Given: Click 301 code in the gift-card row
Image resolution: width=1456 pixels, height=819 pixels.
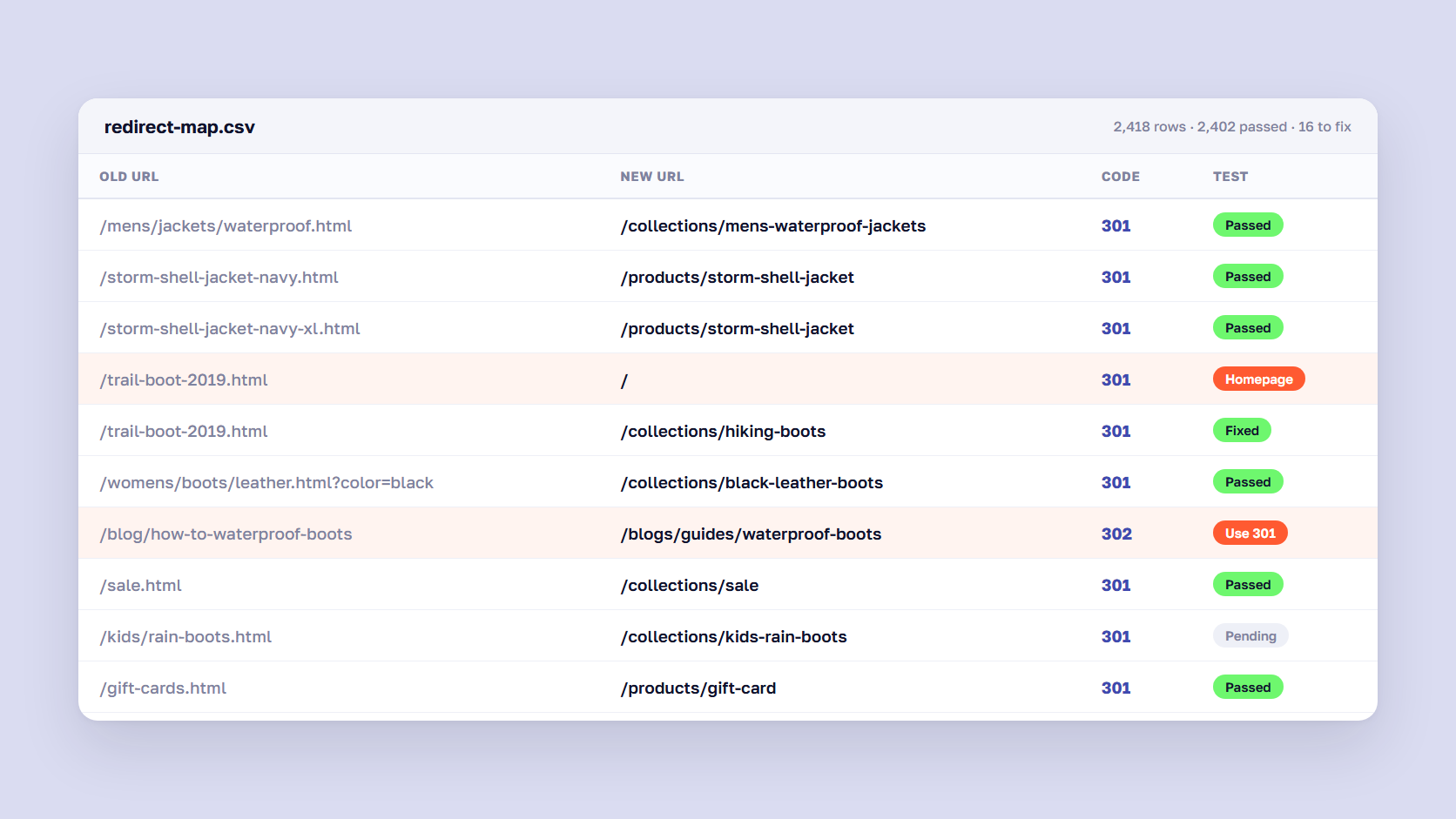Looking at the screenshot, I should (1116, 688).
